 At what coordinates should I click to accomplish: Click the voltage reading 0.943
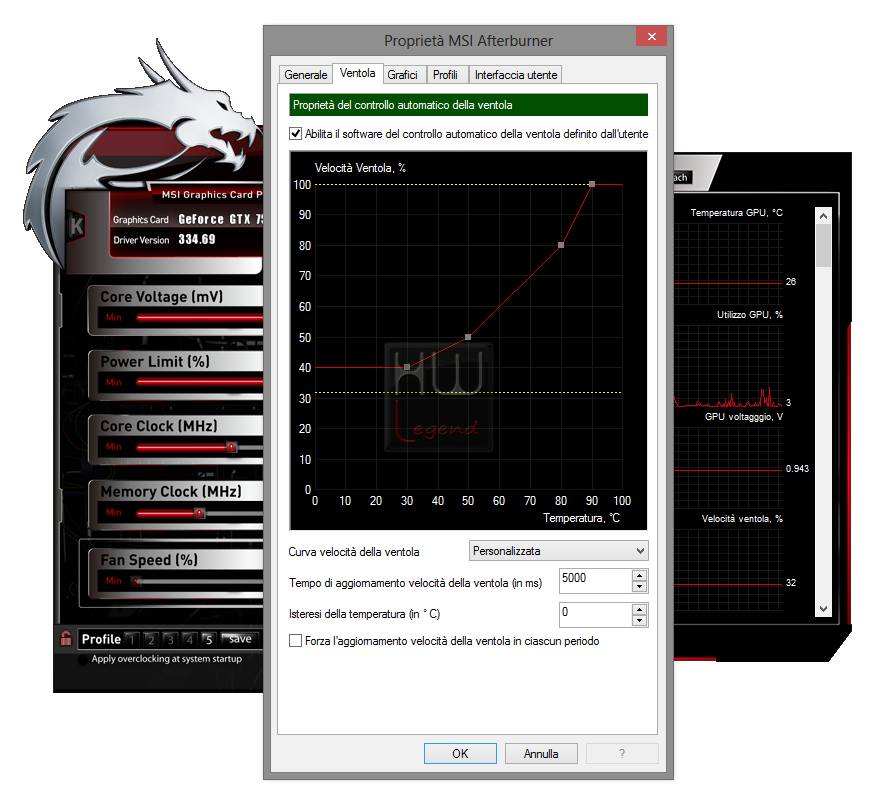pyautogui.click(x=797, y=469)
